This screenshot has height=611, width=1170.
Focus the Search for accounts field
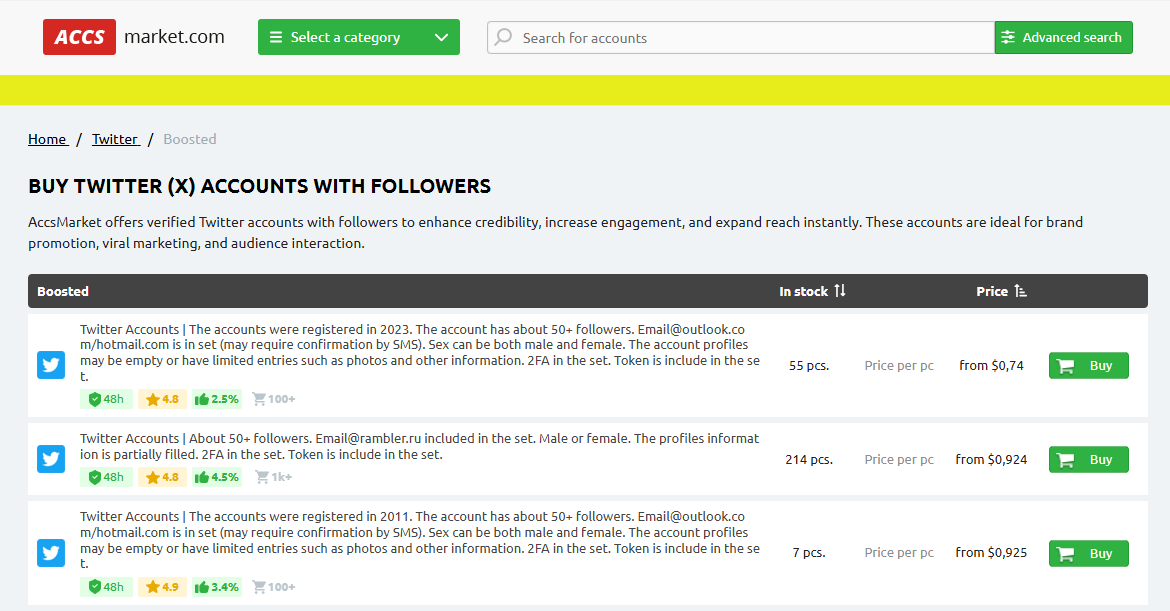click(741, 37)
